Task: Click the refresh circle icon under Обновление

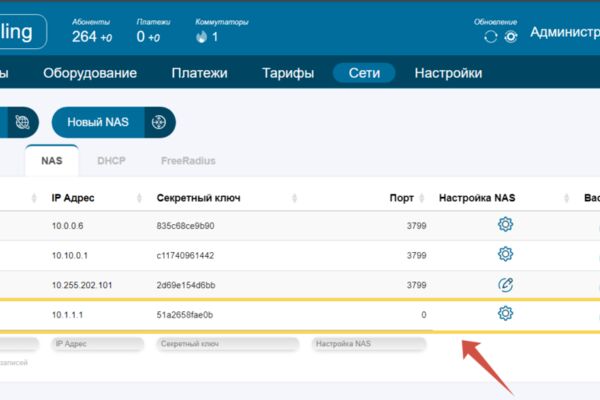Action: point(491,37)
